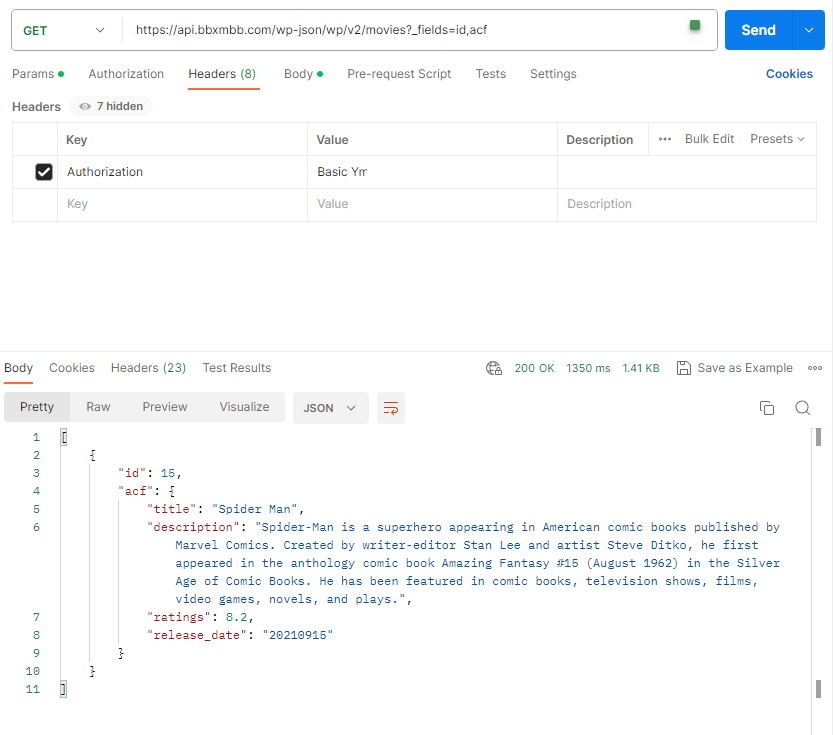Open the JSON format dropdown

click(x=330, y=408)
